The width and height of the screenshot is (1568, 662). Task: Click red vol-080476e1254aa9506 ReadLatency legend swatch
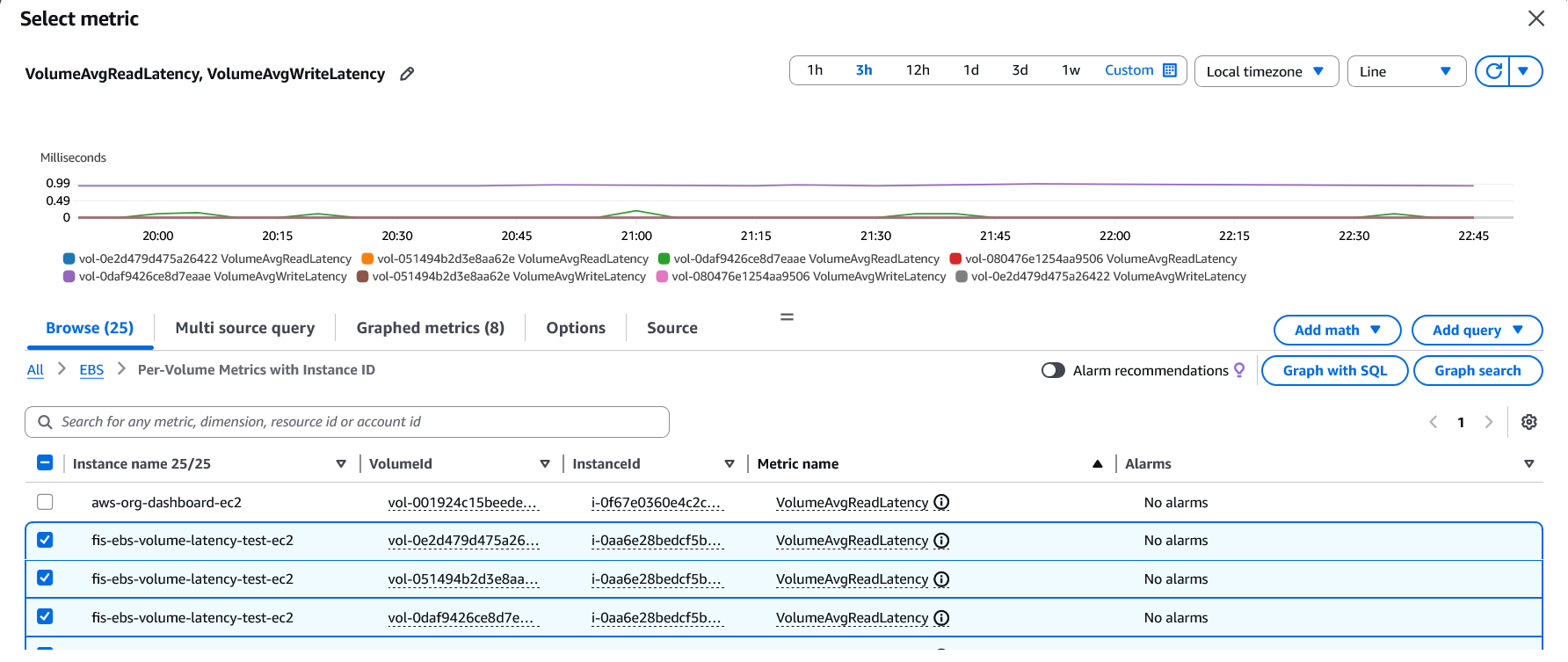(x=955, y=258)
